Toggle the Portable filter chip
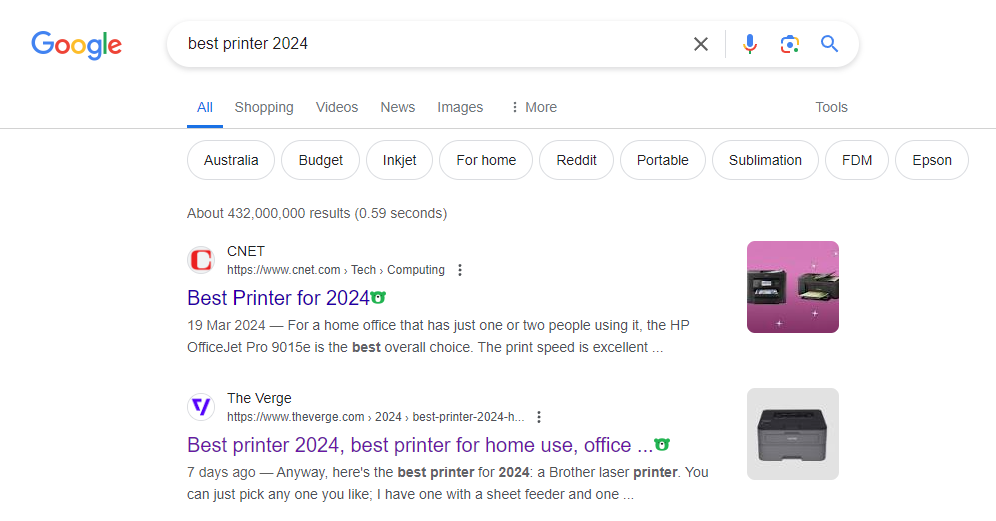 tap(662, 160)
